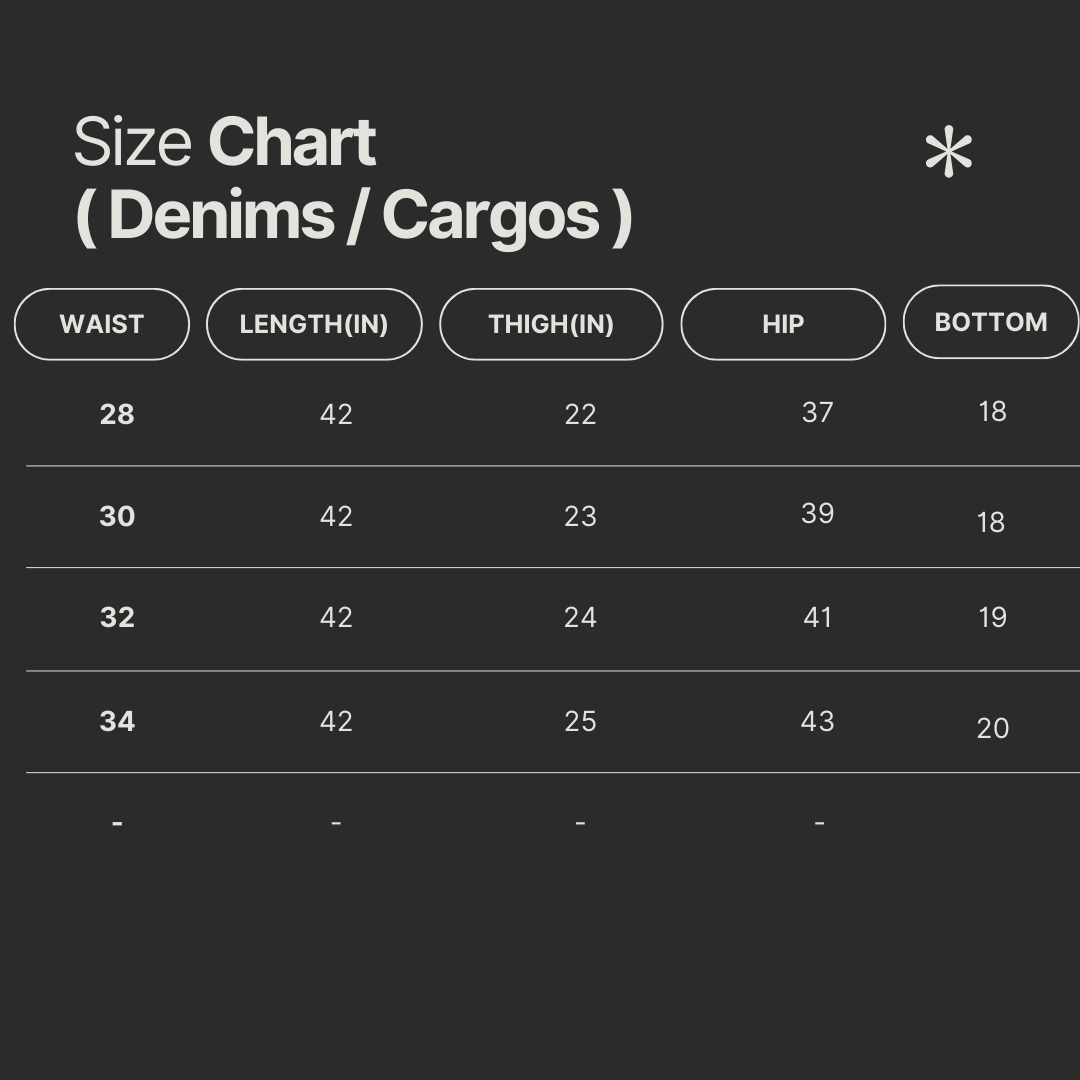Click hip value 37
The width and height of the screenshot is (1080, 1080).
[817, 412]
